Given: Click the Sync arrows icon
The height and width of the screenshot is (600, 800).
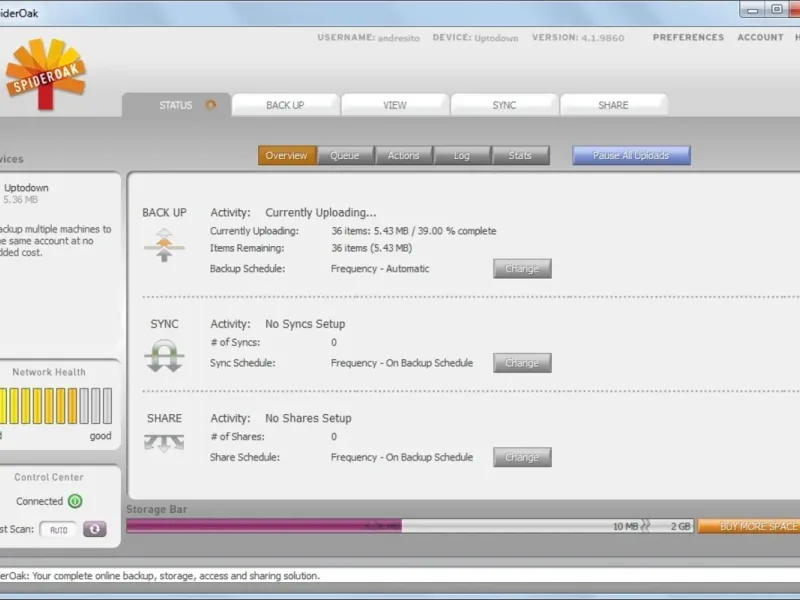Looking at the screenshot, I should pos(164,356).
